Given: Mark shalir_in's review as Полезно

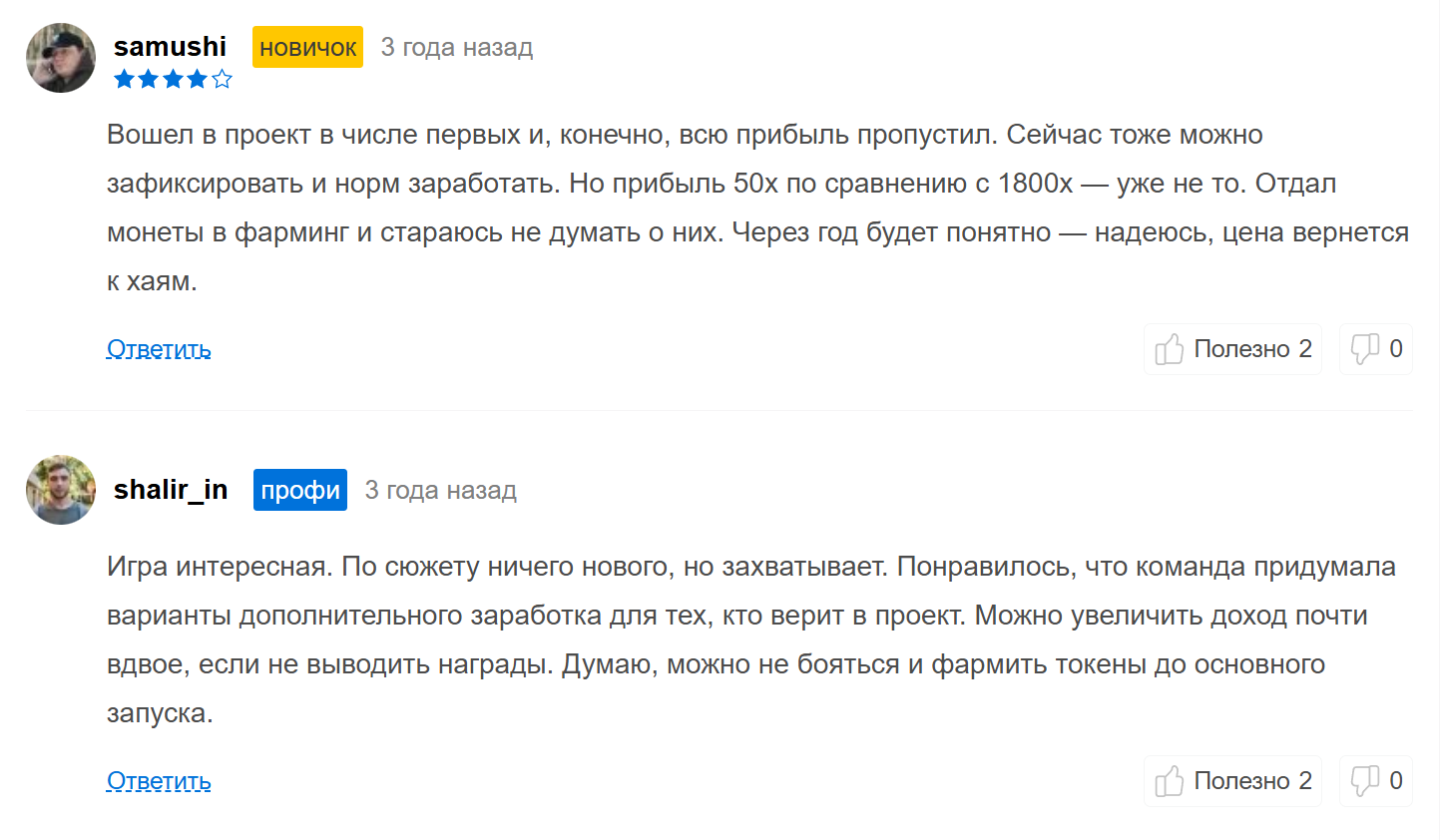Looking at the screenshot, I should (1233, 781).
